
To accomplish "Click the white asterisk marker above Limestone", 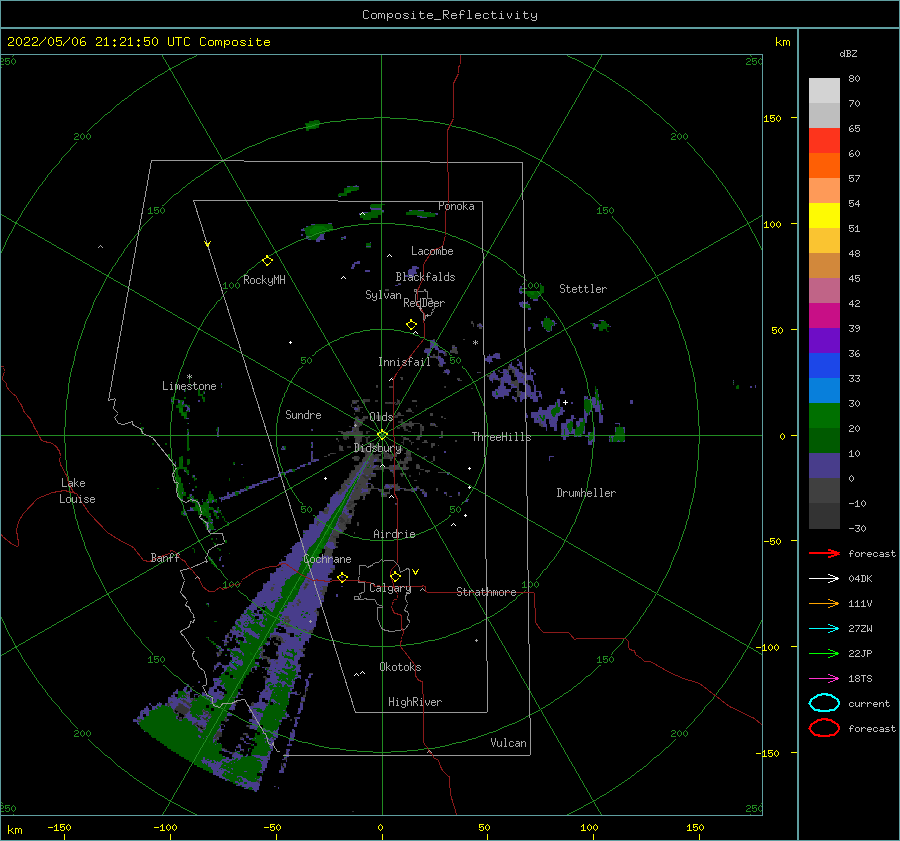I will coord(189,377).
